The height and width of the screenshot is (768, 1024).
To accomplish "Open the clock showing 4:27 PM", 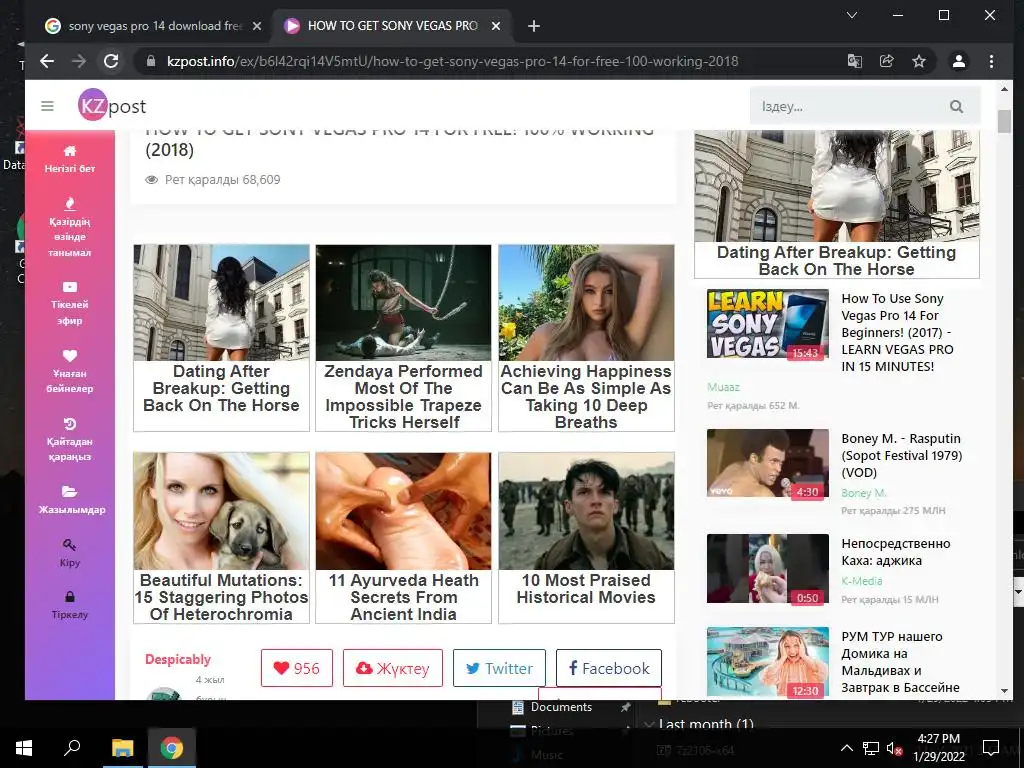I will [x=938, y=748].
